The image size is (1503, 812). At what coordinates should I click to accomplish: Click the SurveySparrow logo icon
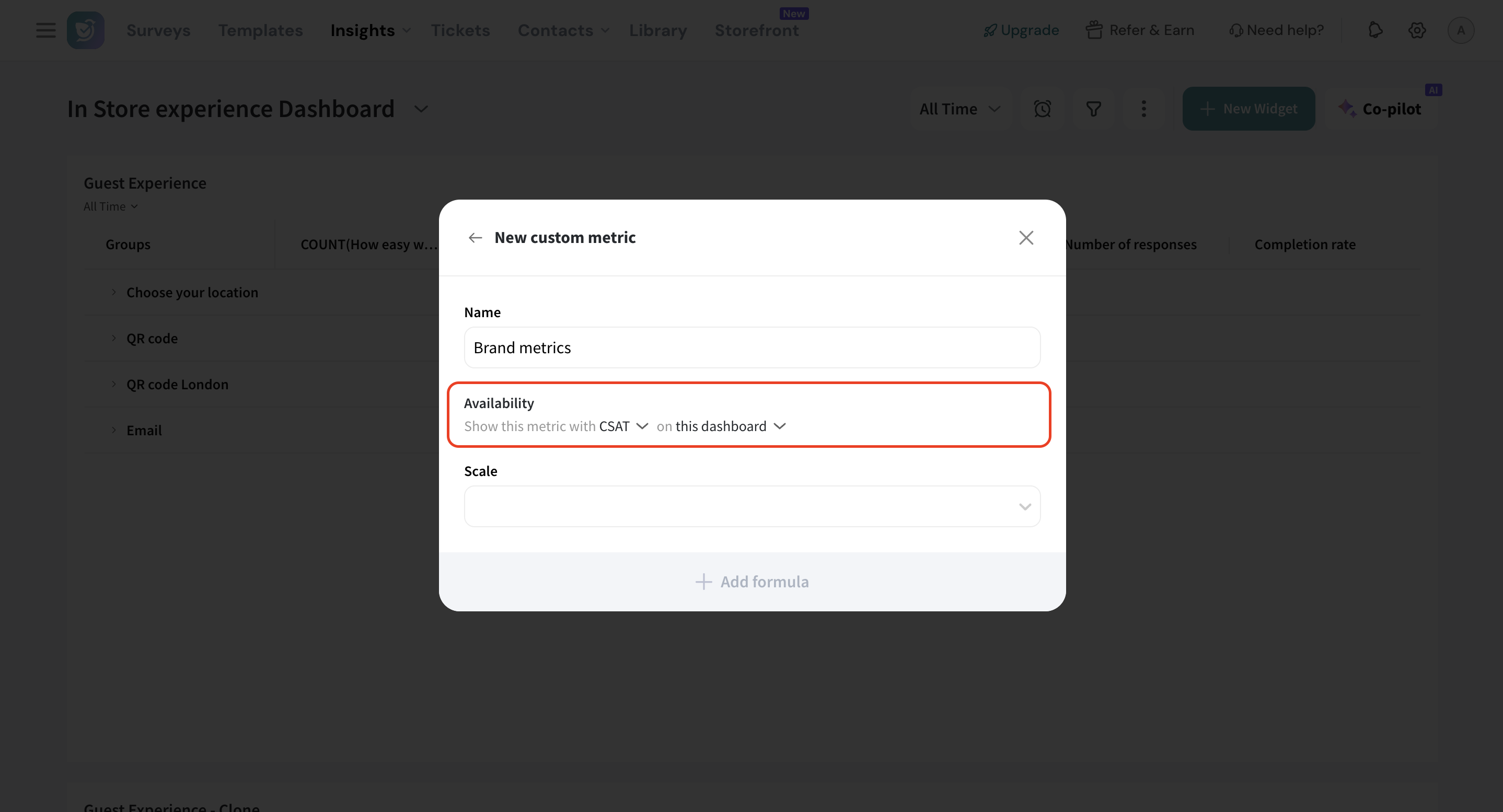85,30
